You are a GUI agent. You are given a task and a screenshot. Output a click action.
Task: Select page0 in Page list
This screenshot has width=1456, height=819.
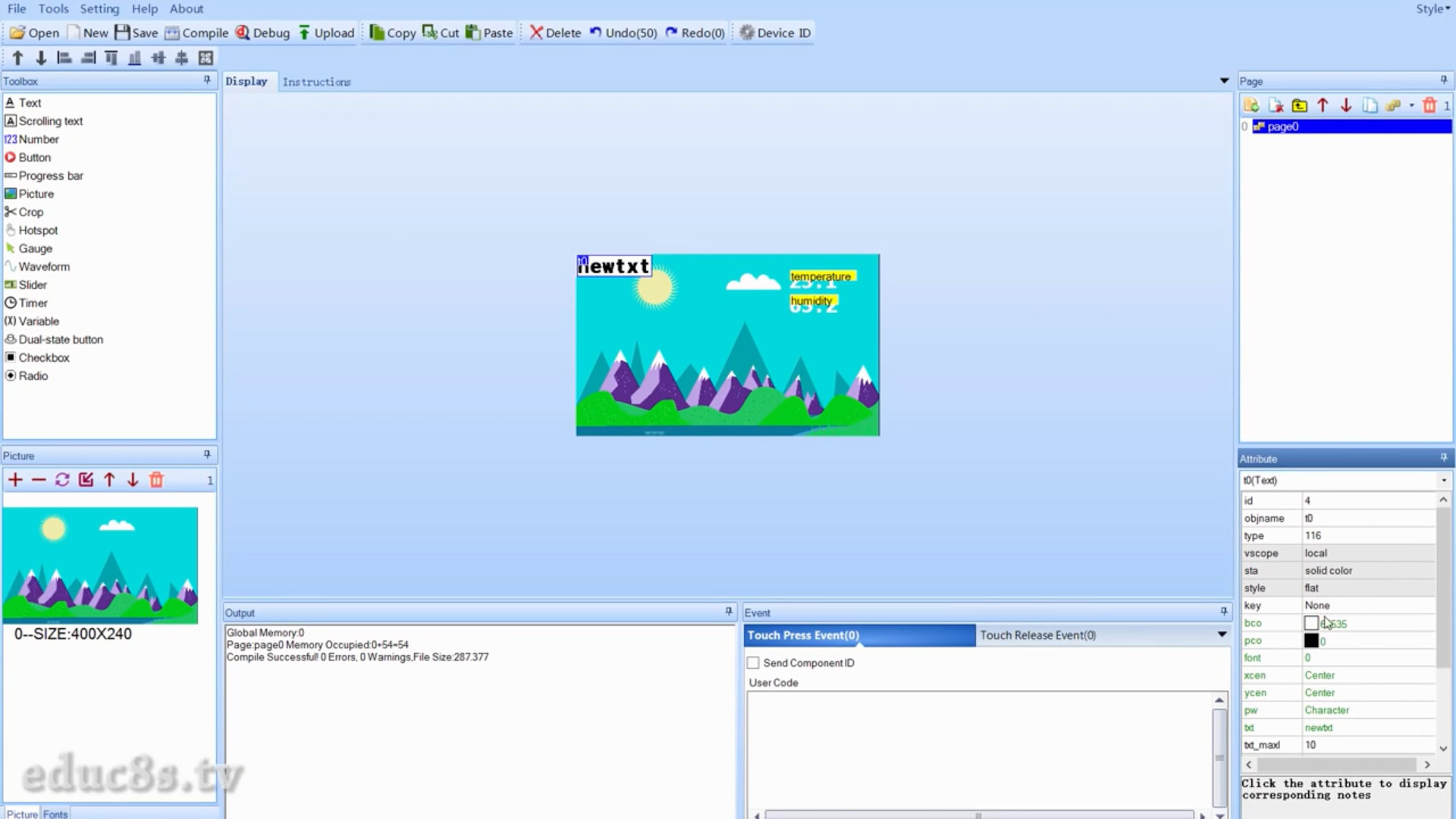tap(1351, 127)
